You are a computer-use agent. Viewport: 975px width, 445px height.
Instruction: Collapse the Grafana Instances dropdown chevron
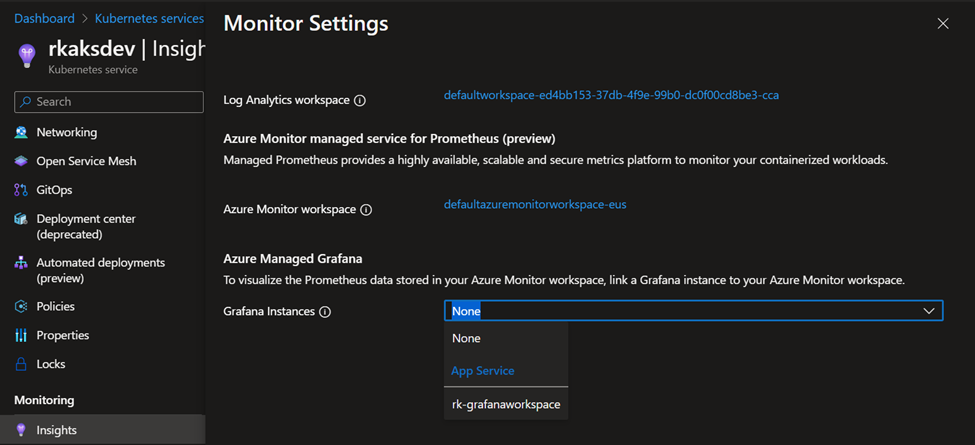(x=929, y=311)
